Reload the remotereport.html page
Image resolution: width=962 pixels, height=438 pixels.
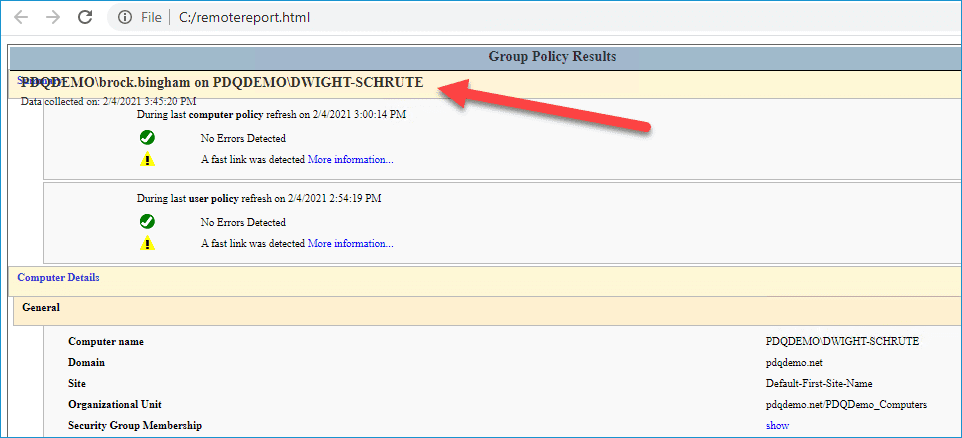pos(85,17)
